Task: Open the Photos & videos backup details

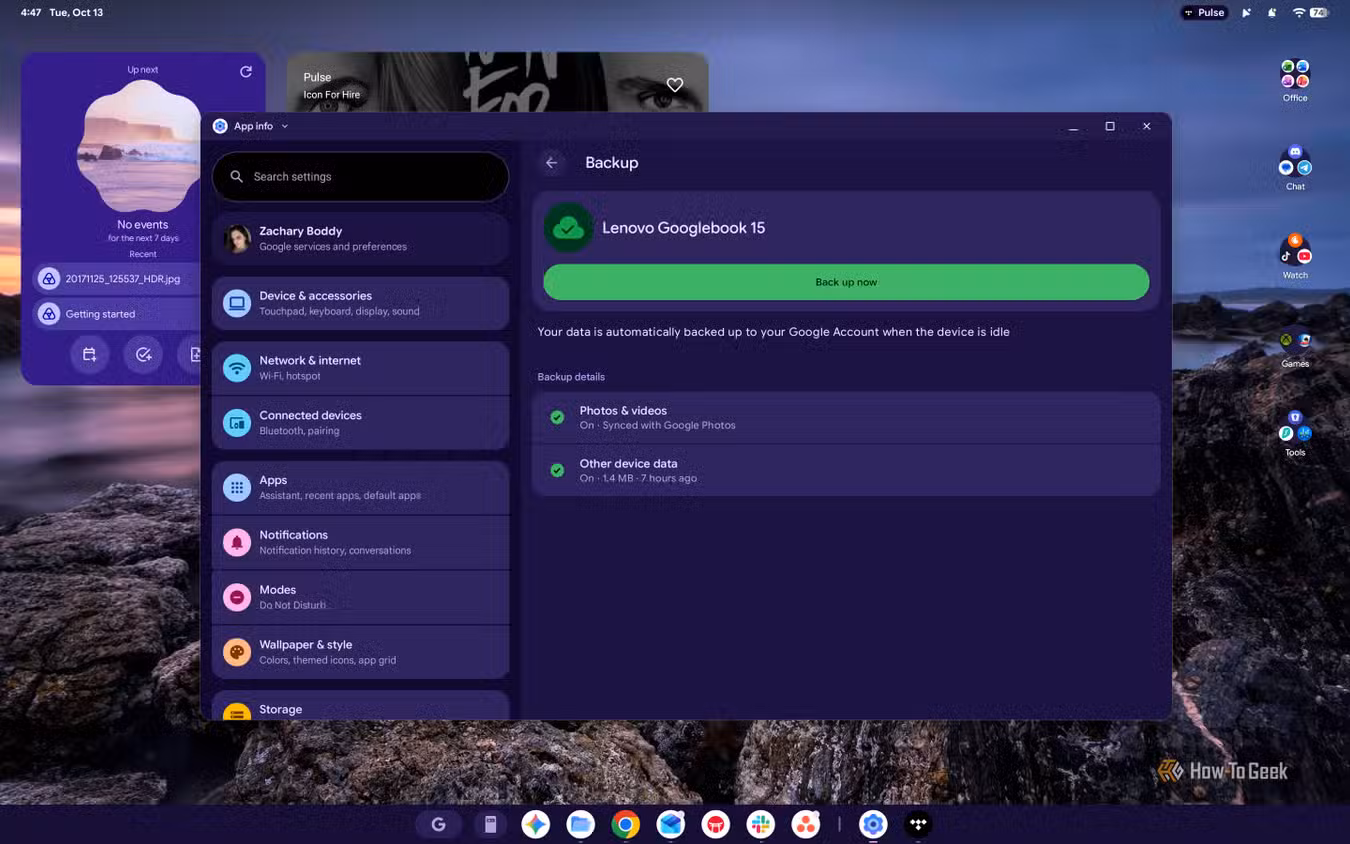Action: click(x=846, y=417)
